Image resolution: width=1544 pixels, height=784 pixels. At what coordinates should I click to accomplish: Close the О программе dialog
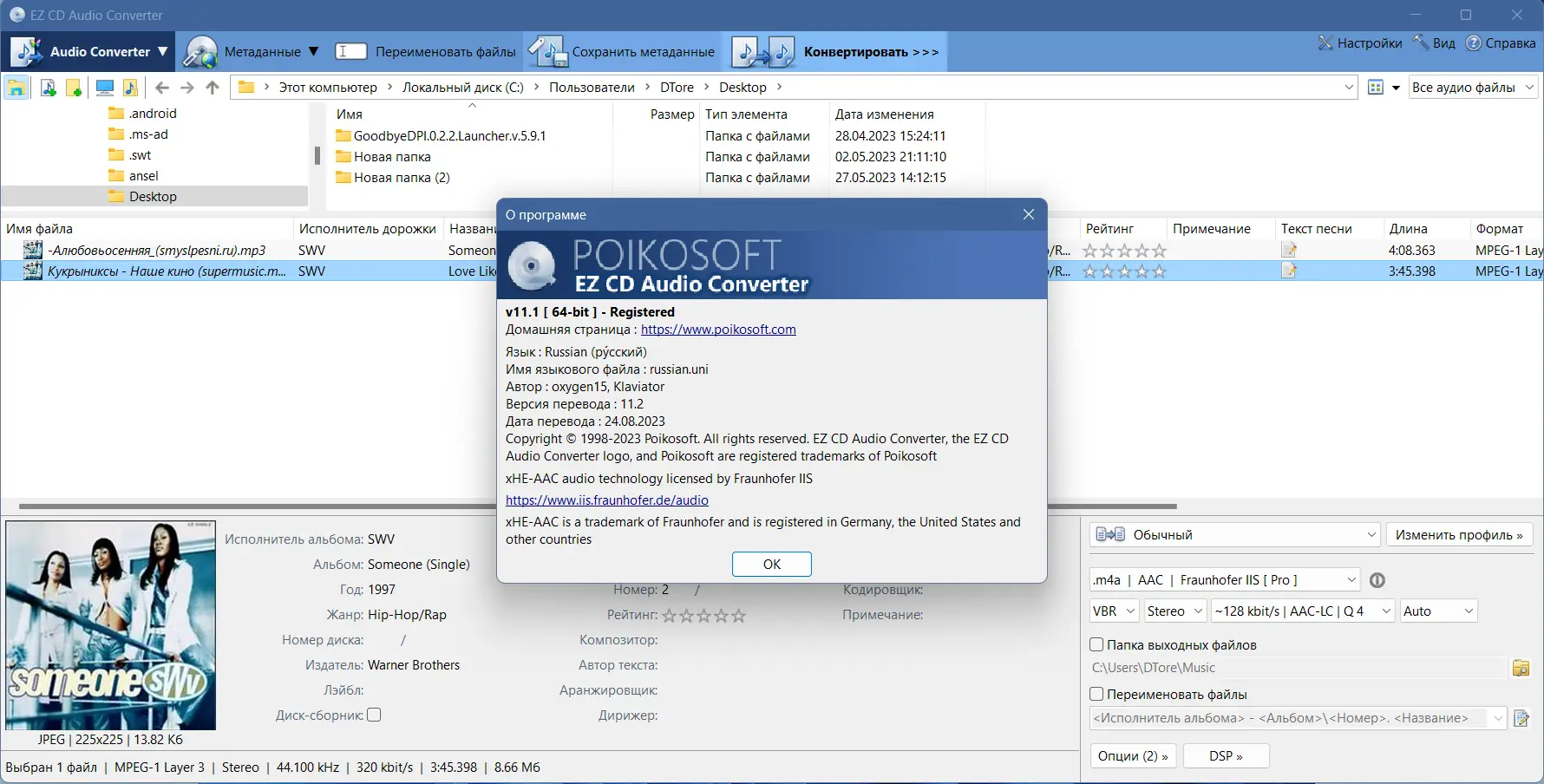pyautogui.click(x=1029, y=214)
